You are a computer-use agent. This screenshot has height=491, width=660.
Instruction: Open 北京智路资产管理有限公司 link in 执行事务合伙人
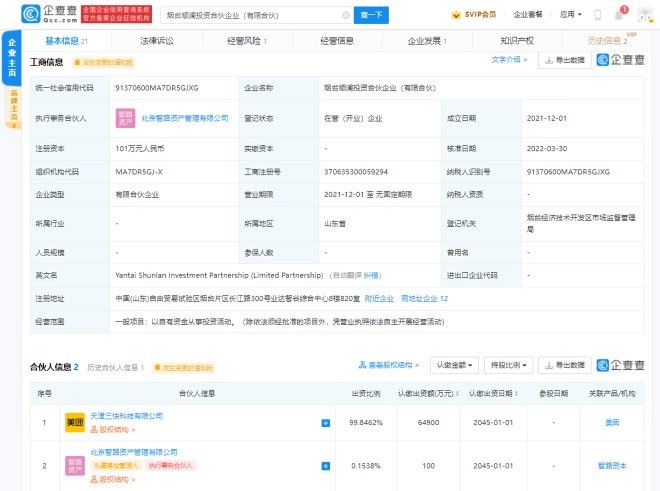click(x=185, y=118)
